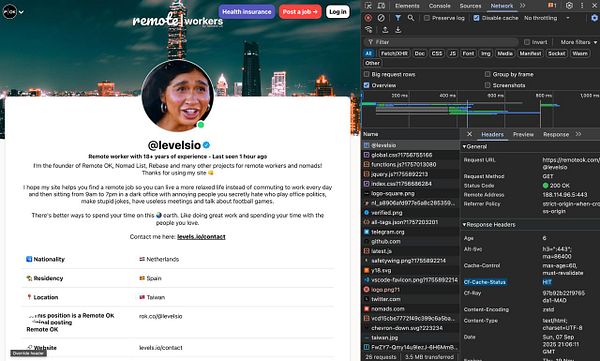Screen dimensions: 600x361
Task: Show more request detail tabs
Action: point(578,134)
